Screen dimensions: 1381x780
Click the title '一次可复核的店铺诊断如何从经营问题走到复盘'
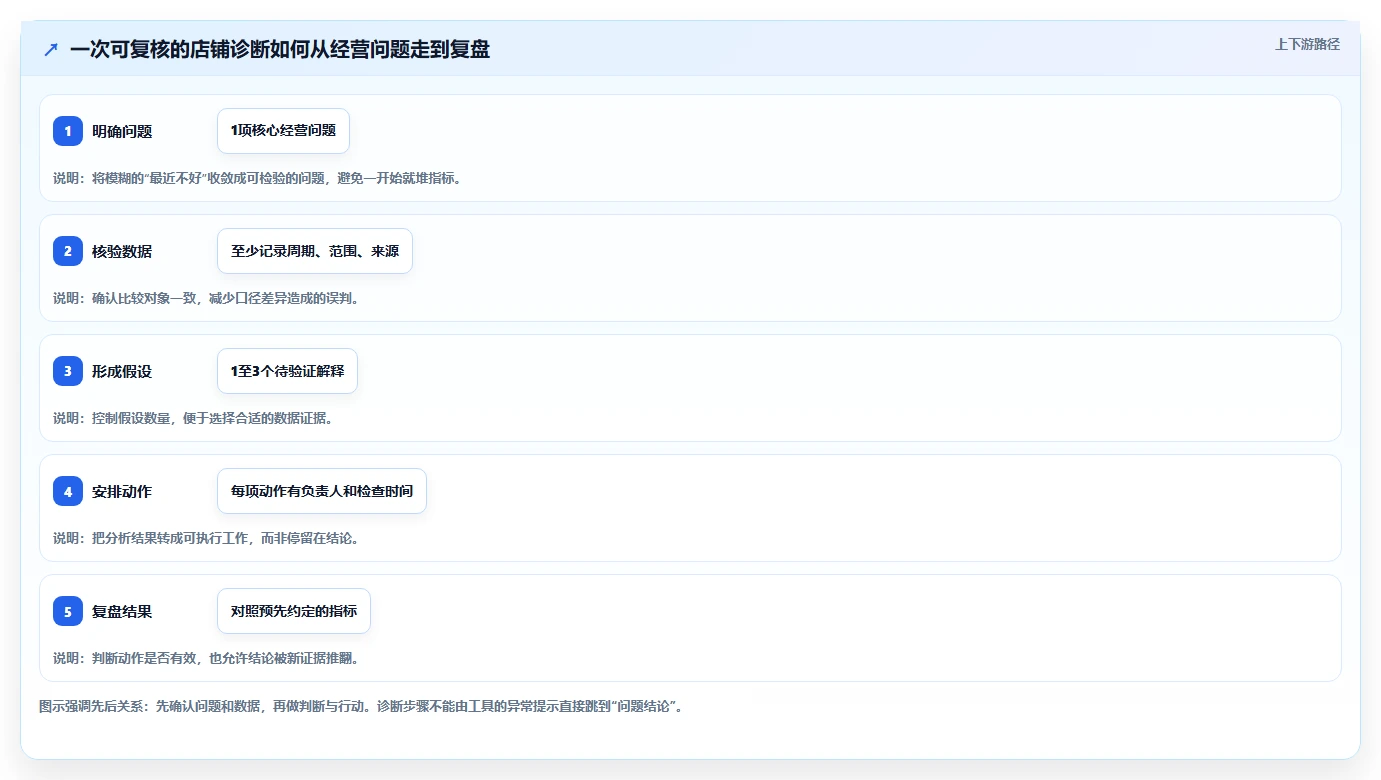[280, 49]
